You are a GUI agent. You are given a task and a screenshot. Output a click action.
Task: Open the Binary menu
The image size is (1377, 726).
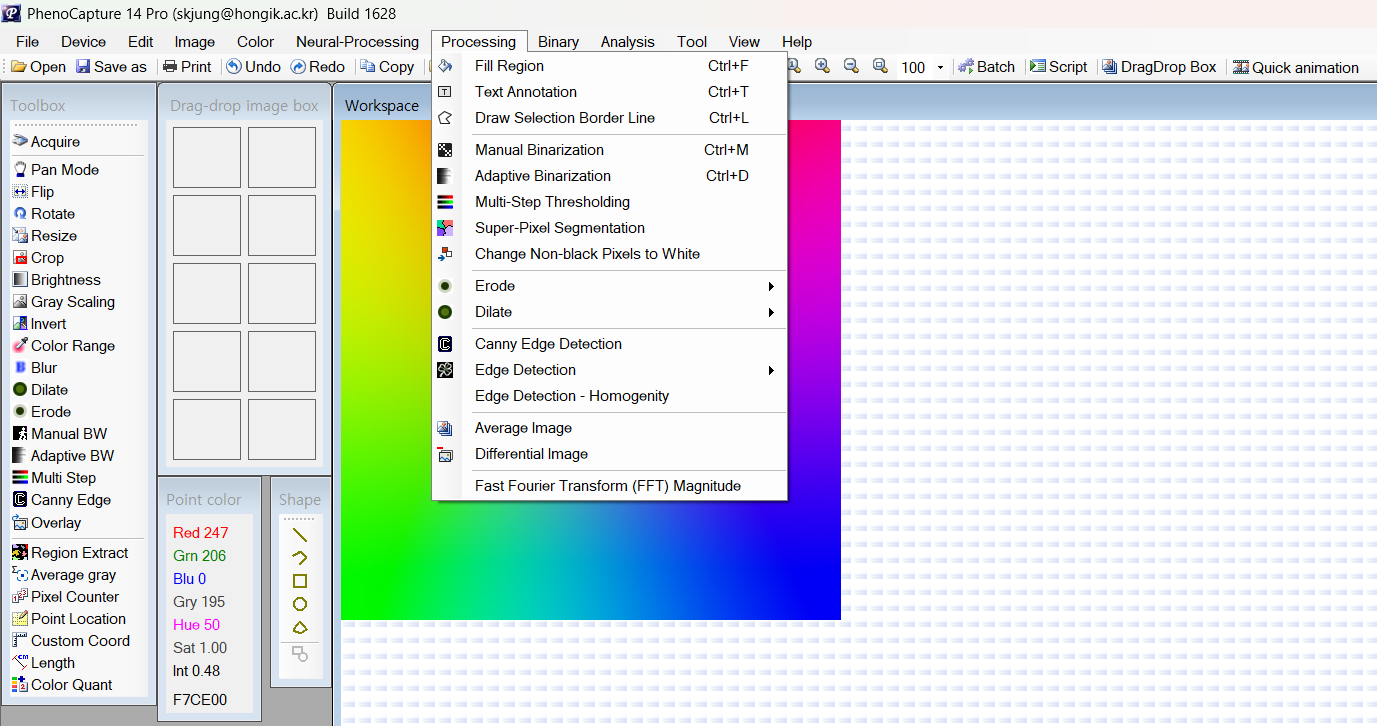tap(558, 42)
